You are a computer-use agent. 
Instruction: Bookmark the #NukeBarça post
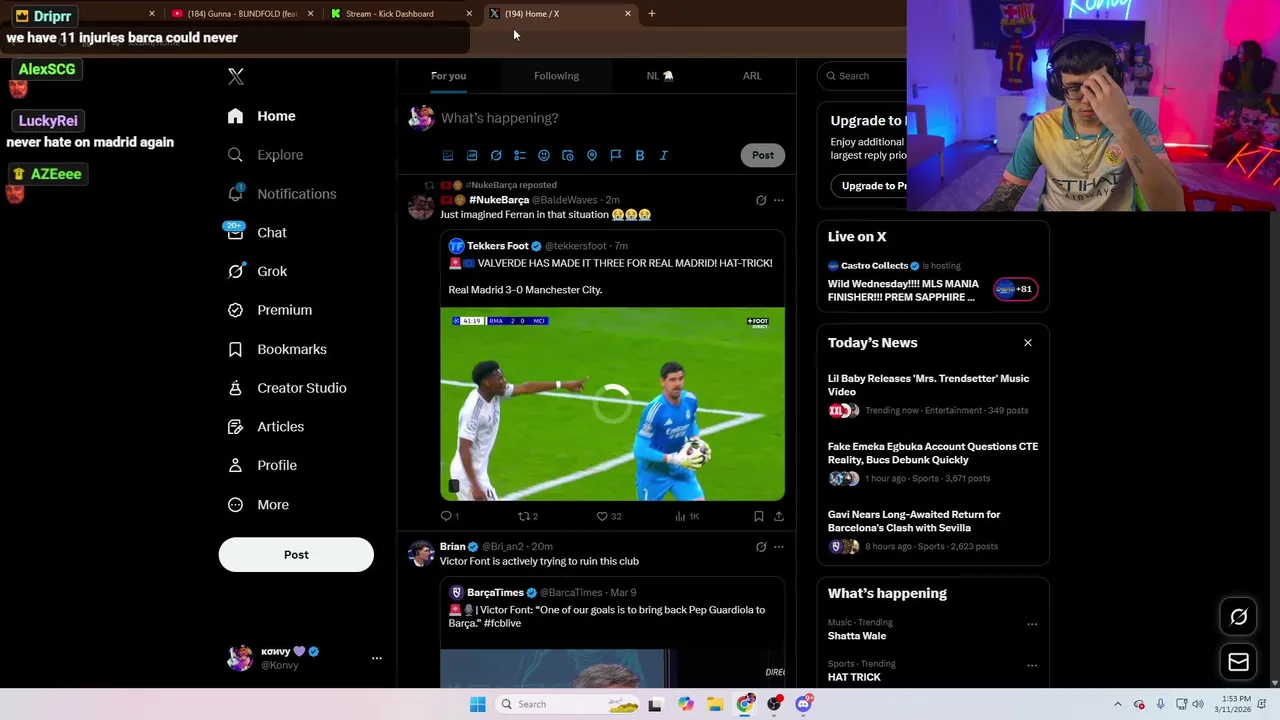tap(759, 516)
